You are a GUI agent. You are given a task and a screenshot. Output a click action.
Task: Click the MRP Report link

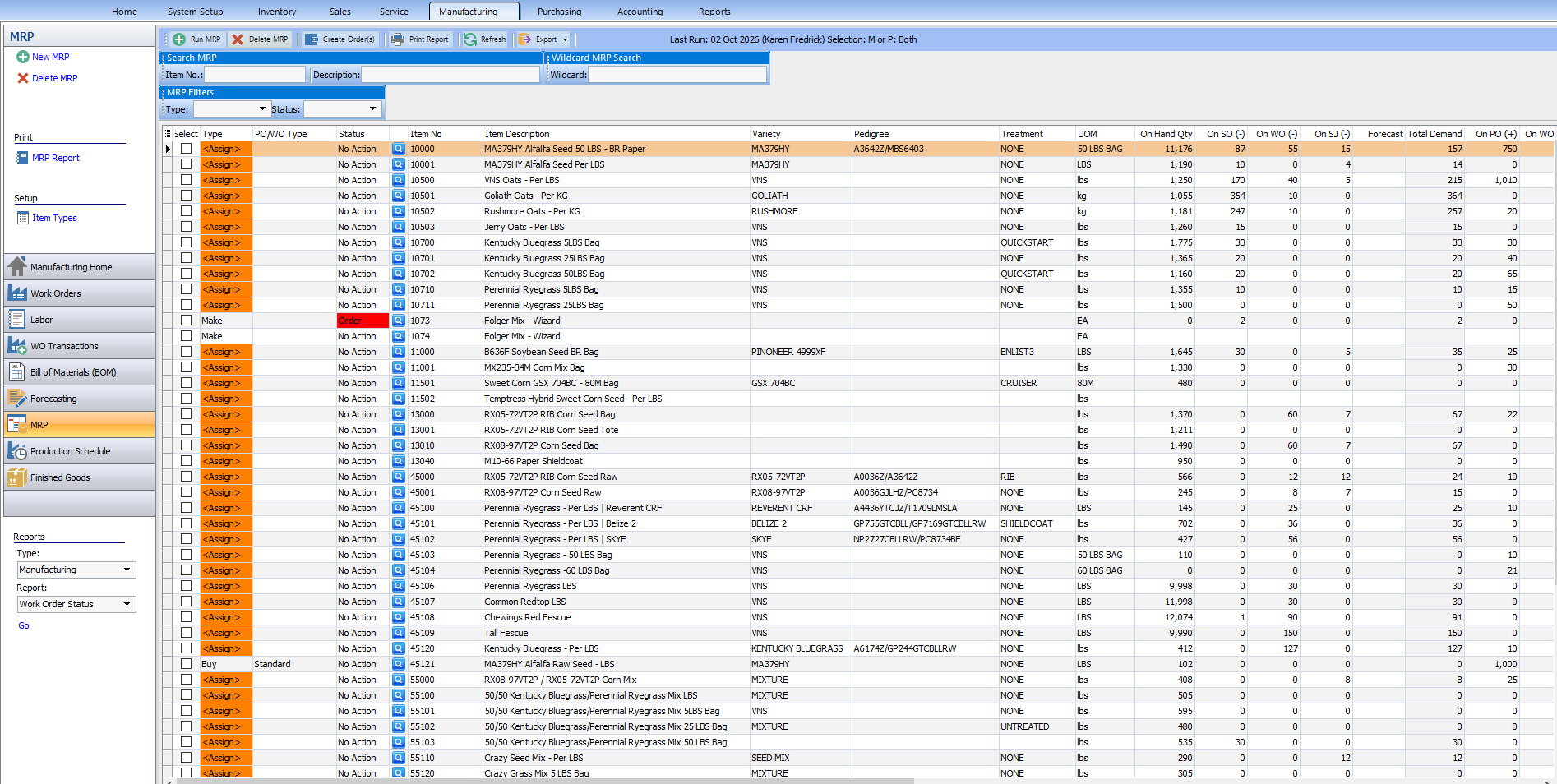pos(56,158)
